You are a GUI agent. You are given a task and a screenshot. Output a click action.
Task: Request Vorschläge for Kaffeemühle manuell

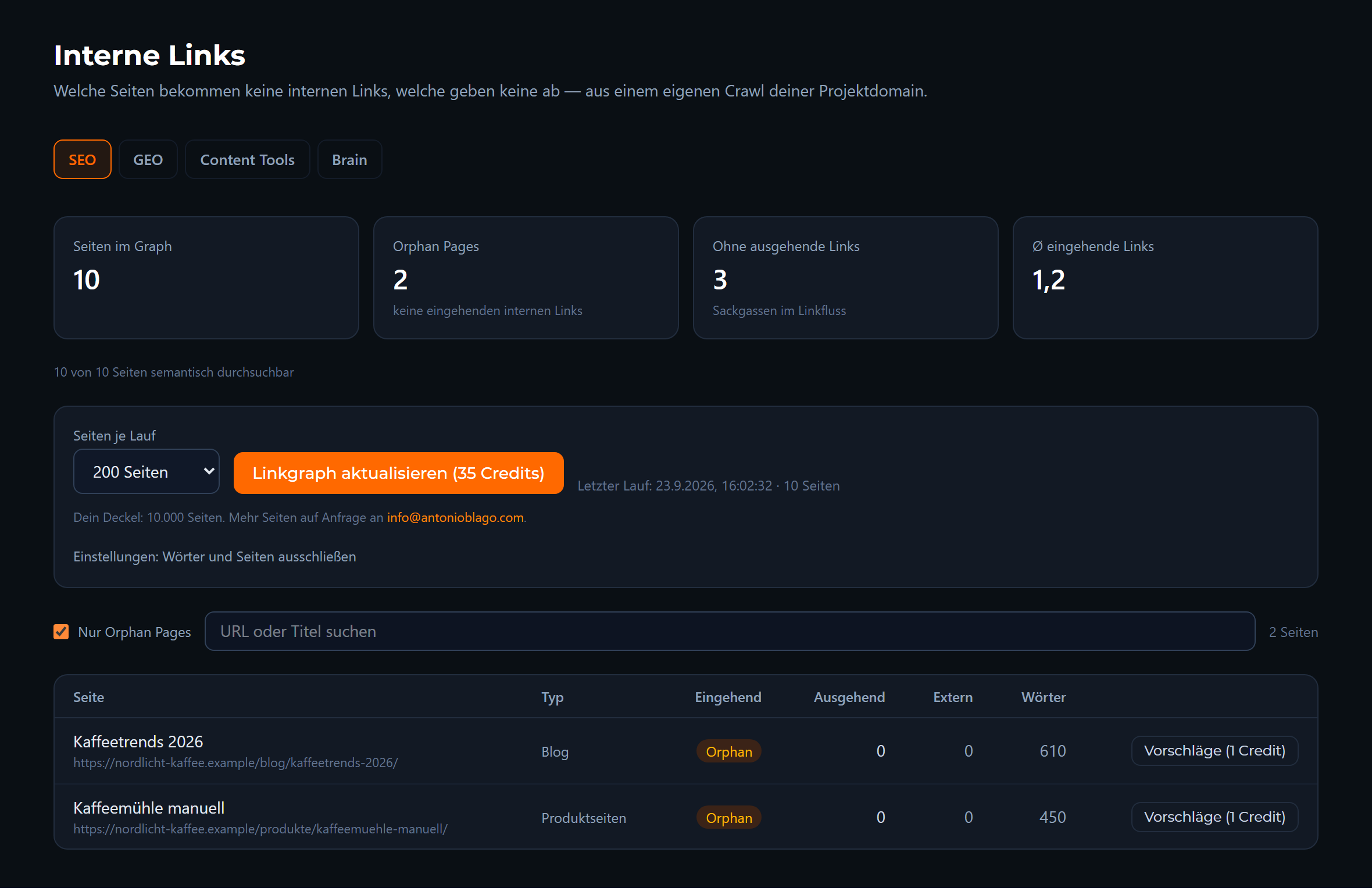(x=1214, y=817)
